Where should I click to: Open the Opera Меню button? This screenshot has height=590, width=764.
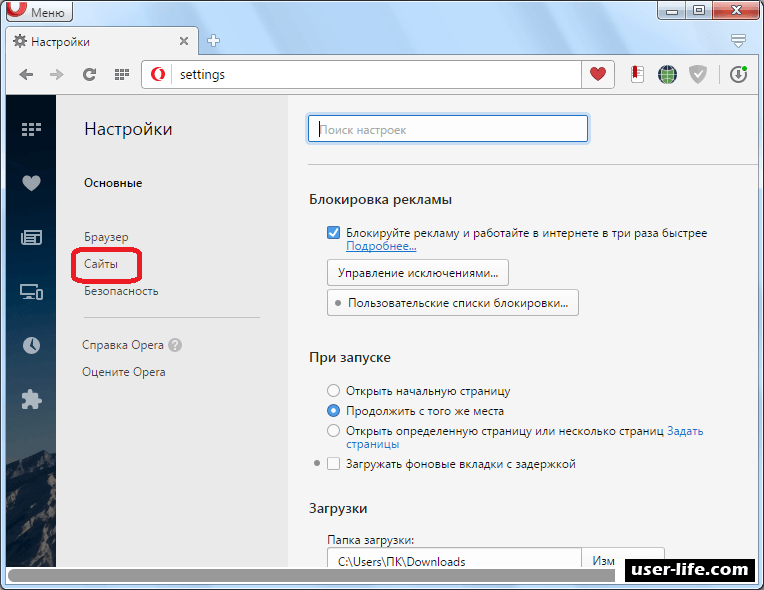pos(39,11)
